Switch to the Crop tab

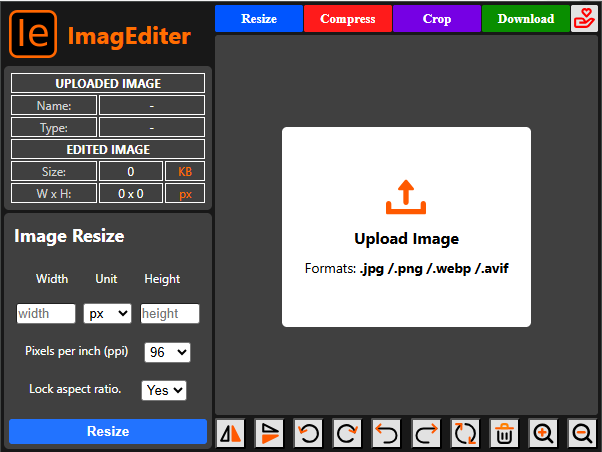point(437,19)
